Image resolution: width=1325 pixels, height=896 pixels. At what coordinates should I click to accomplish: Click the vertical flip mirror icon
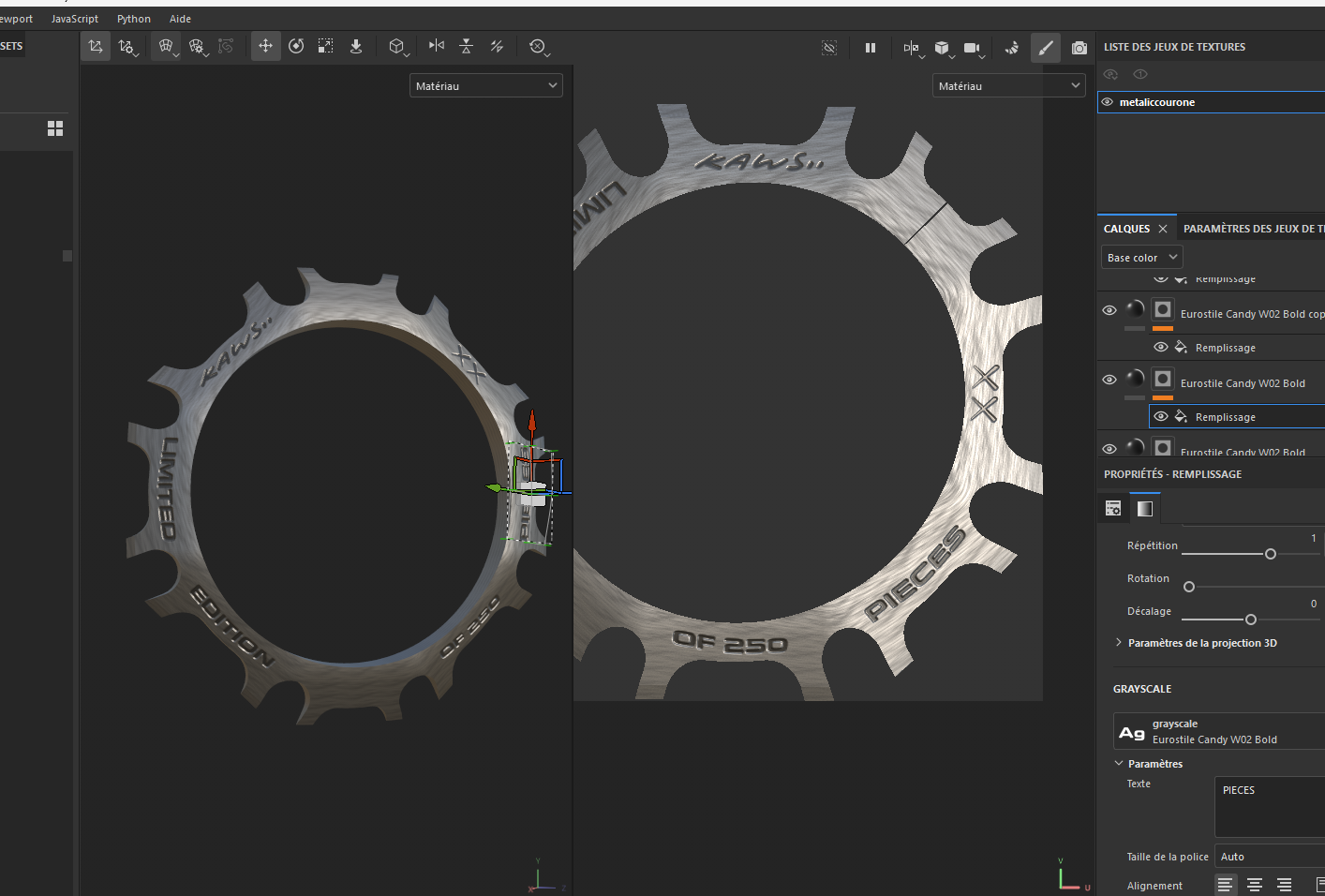click(x=466, y=46)
